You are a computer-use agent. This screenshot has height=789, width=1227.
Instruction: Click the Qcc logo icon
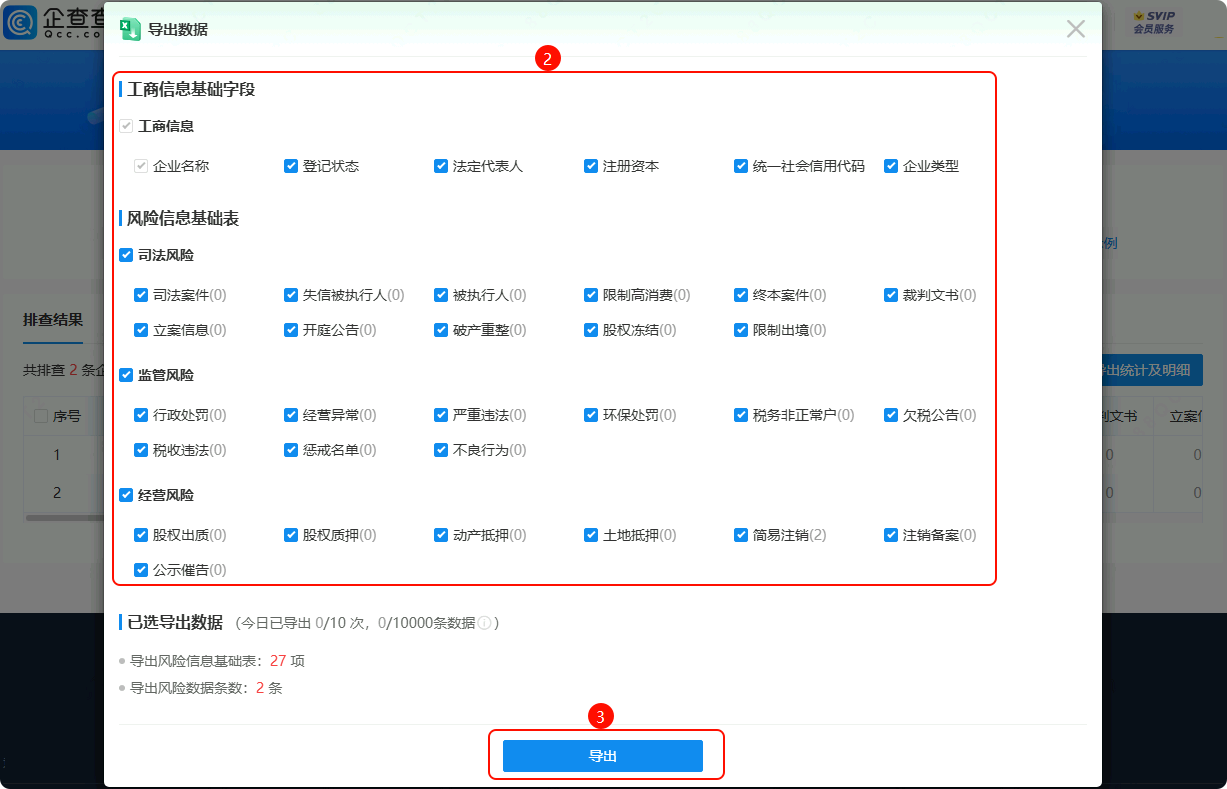click(x=20, y=22)
